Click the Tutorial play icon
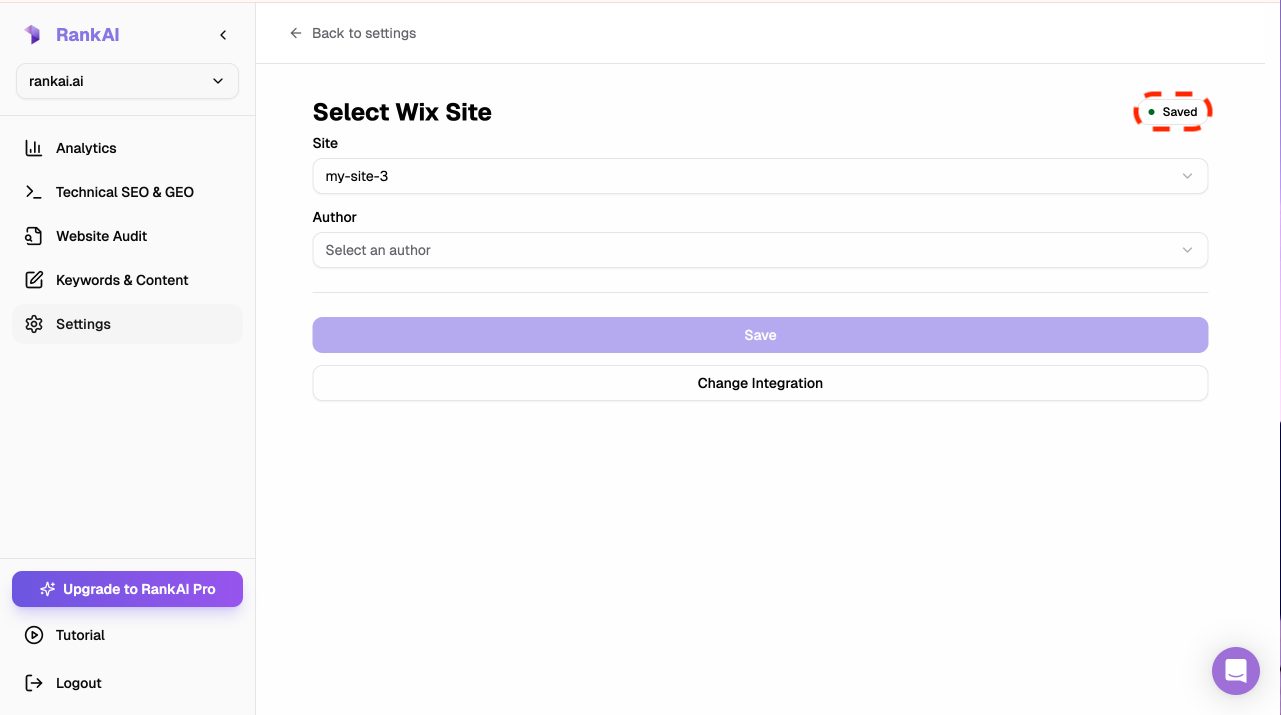Viewport: 1281px width, 715px height. click(33, 635)
